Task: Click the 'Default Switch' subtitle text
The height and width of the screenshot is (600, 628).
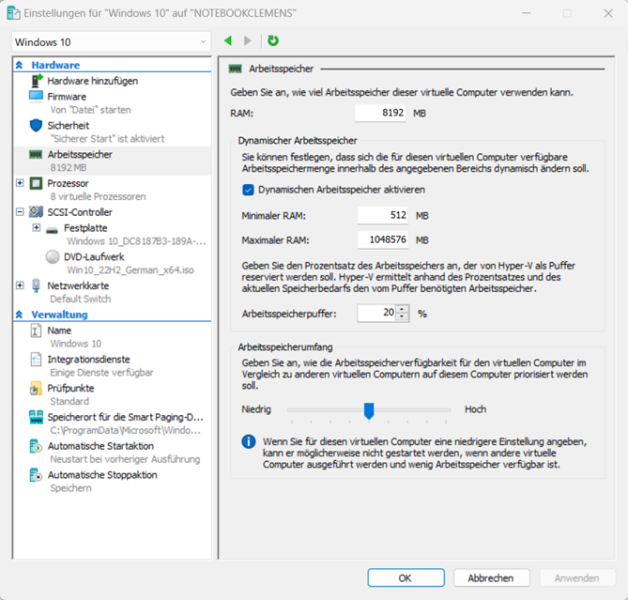Action: (81, 299)
